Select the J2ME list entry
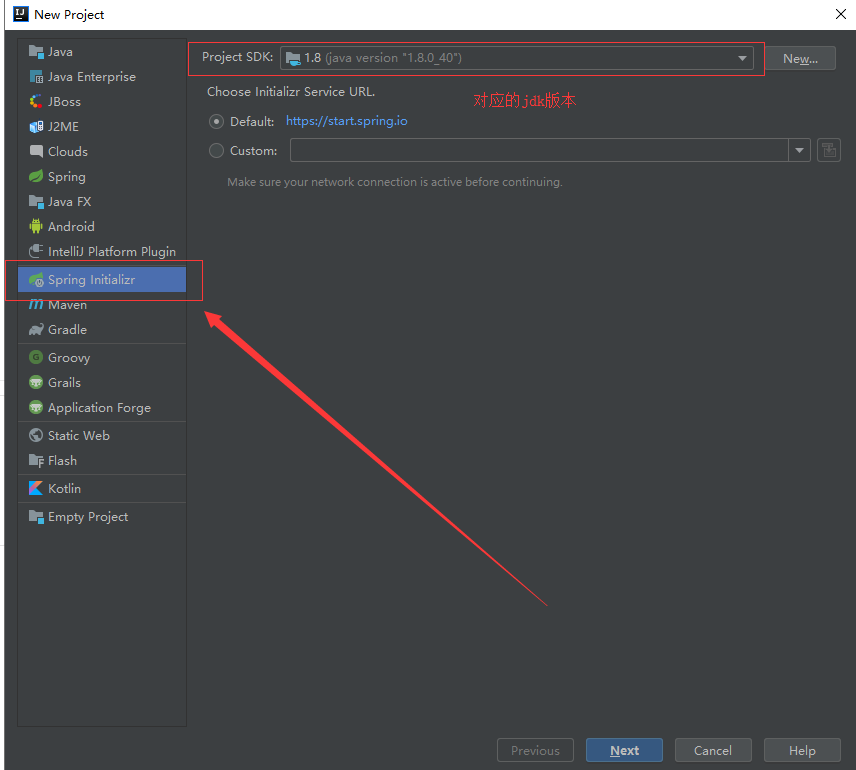The height and width of the screenshot is (770, 856). pyautogui.click(x=102, y=127)
